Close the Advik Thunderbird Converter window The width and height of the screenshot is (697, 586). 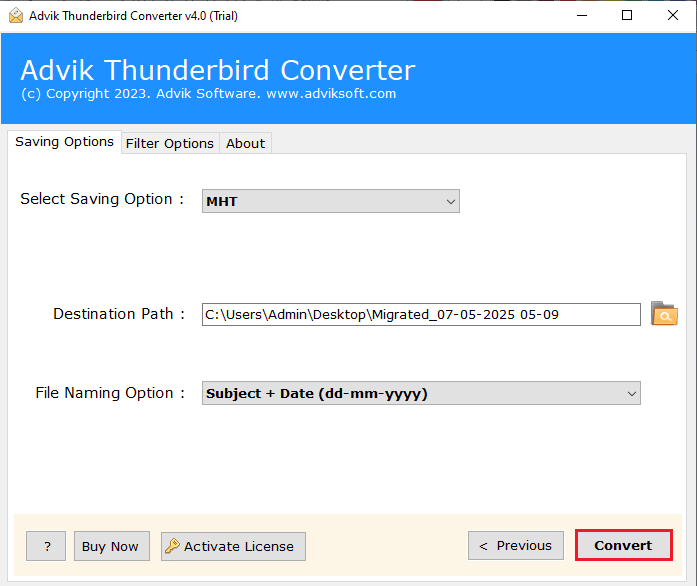[x=673, y=16]
